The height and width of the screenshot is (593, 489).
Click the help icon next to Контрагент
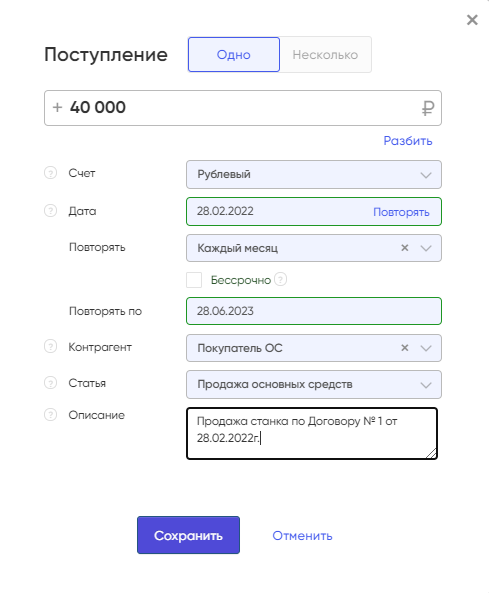50,346
